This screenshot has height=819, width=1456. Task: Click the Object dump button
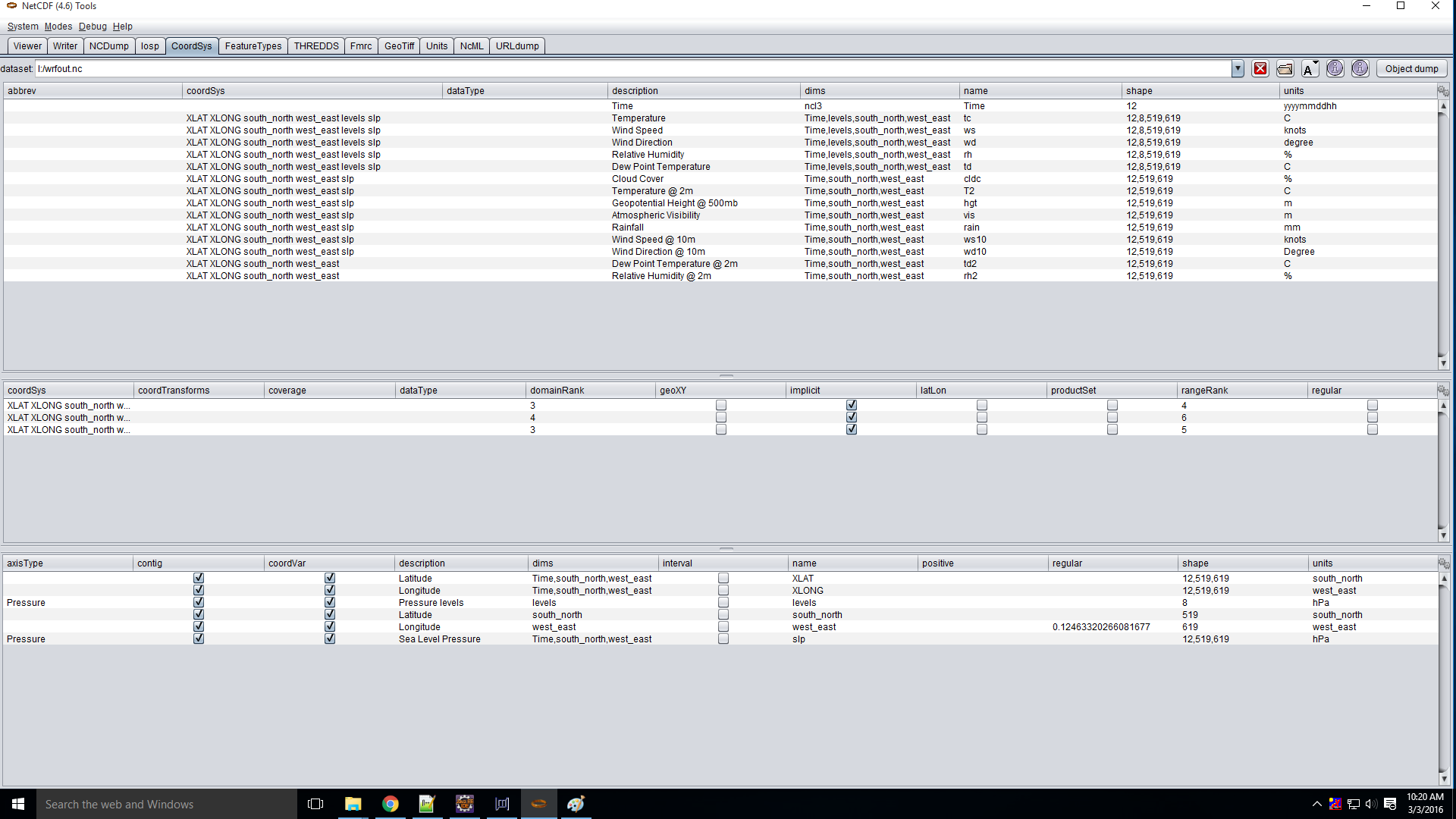point(1411,69)
